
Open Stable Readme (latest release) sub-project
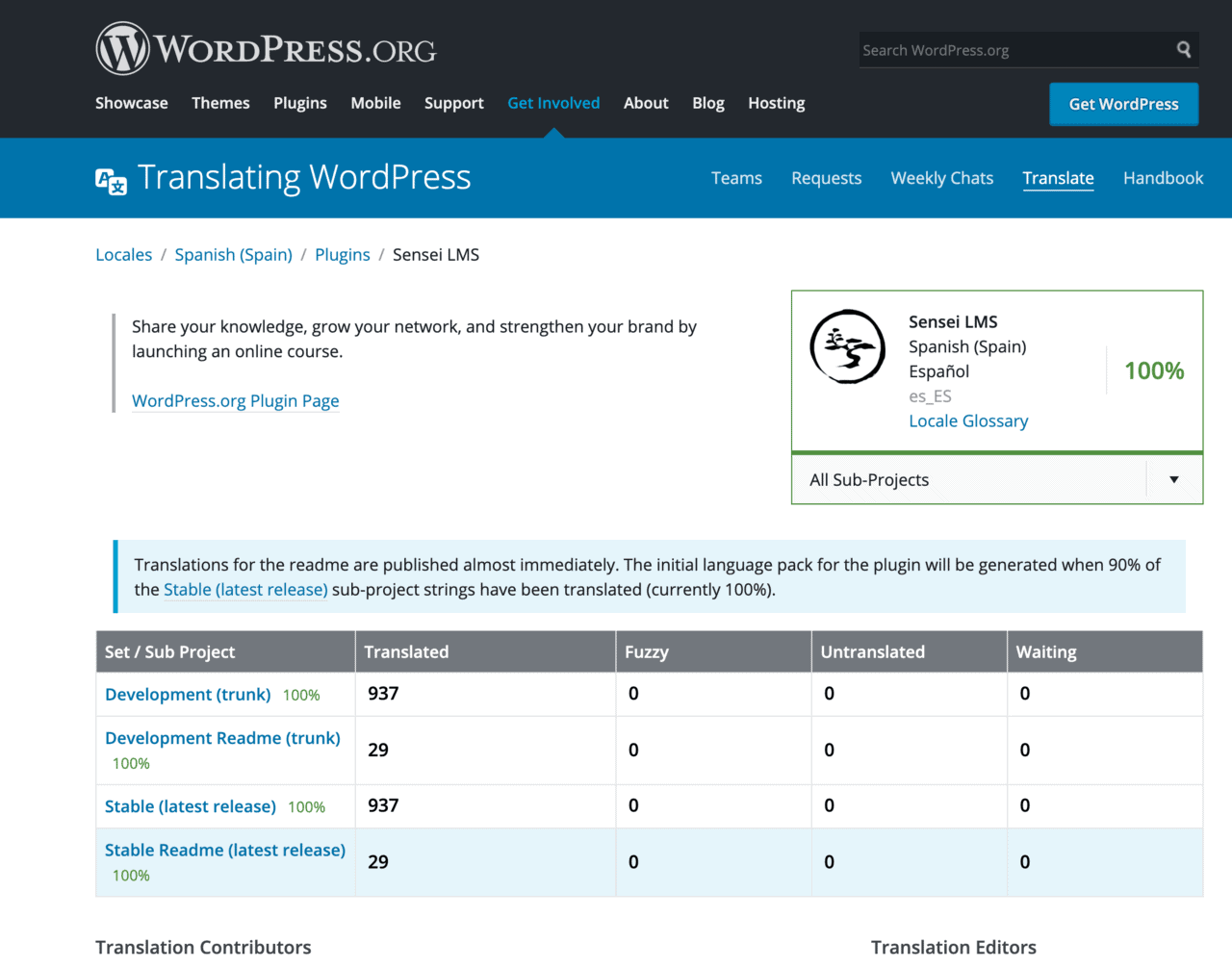[x=225, y=851]
